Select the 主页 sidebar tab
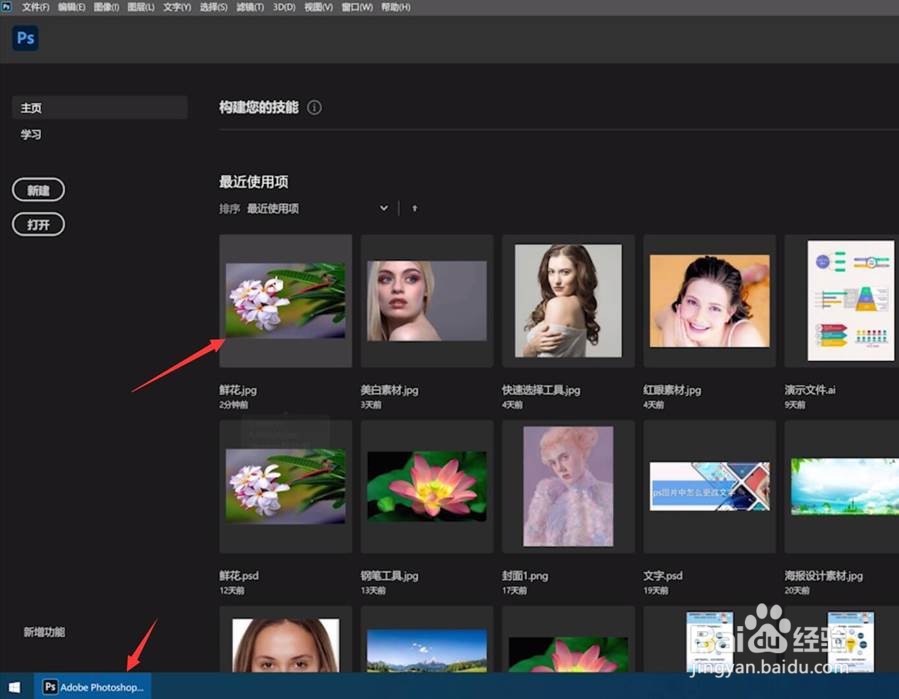The image size is (899, 699). (x=100, y=107)
